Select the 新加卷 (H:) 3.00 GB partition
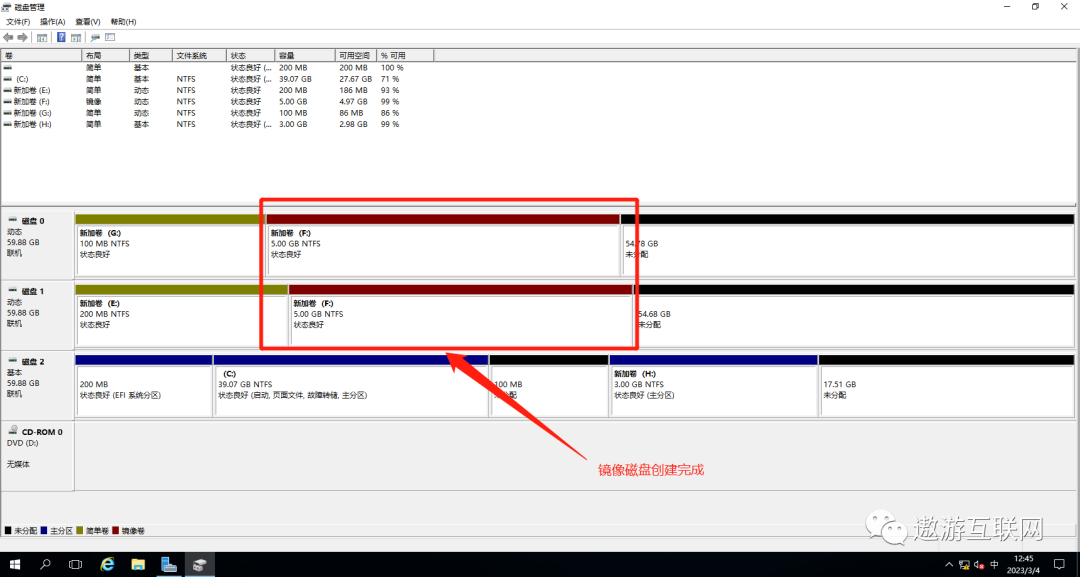 714,386
